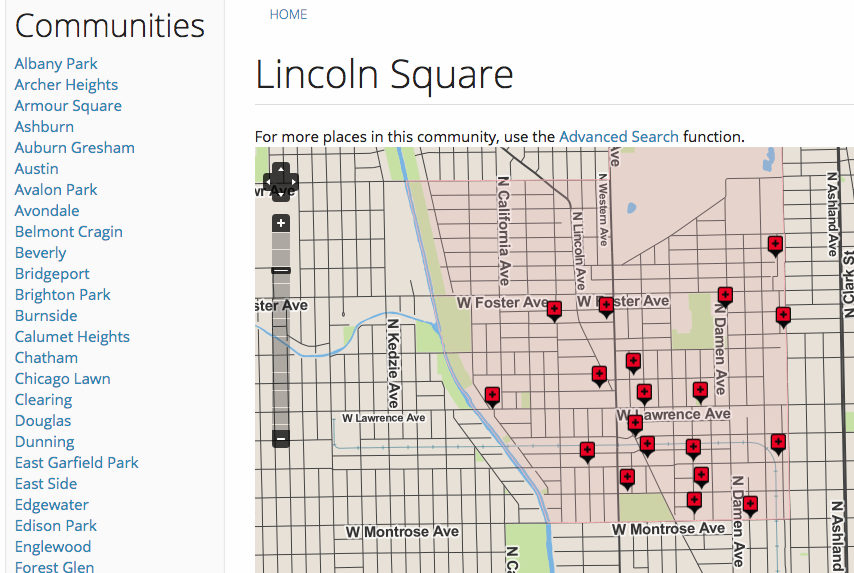Open the Bridgeport community link

point(52,274)
